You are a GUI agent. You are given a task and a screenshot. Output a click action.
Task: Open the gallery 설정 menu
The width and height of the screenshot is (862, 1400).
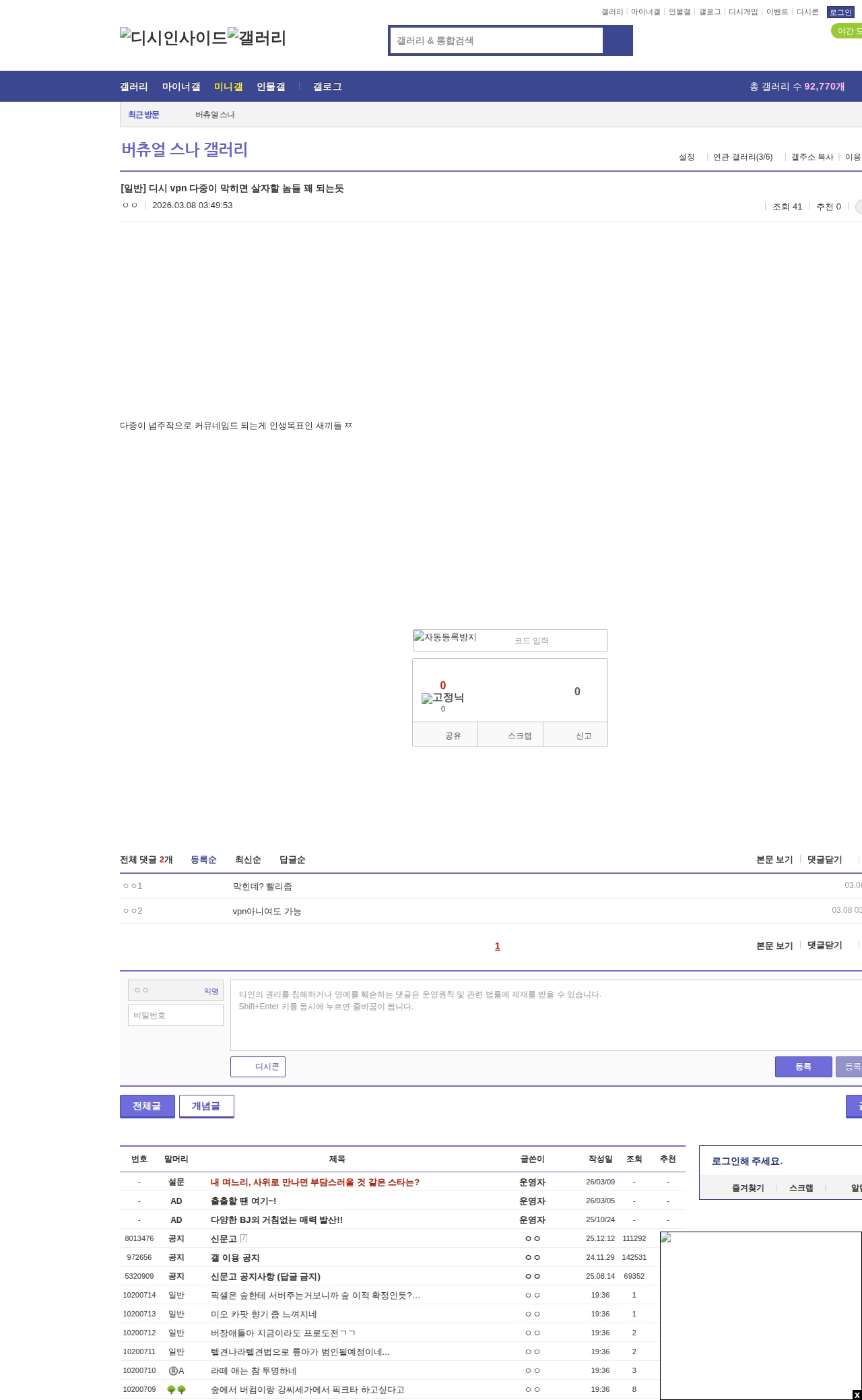pos(686,157)
